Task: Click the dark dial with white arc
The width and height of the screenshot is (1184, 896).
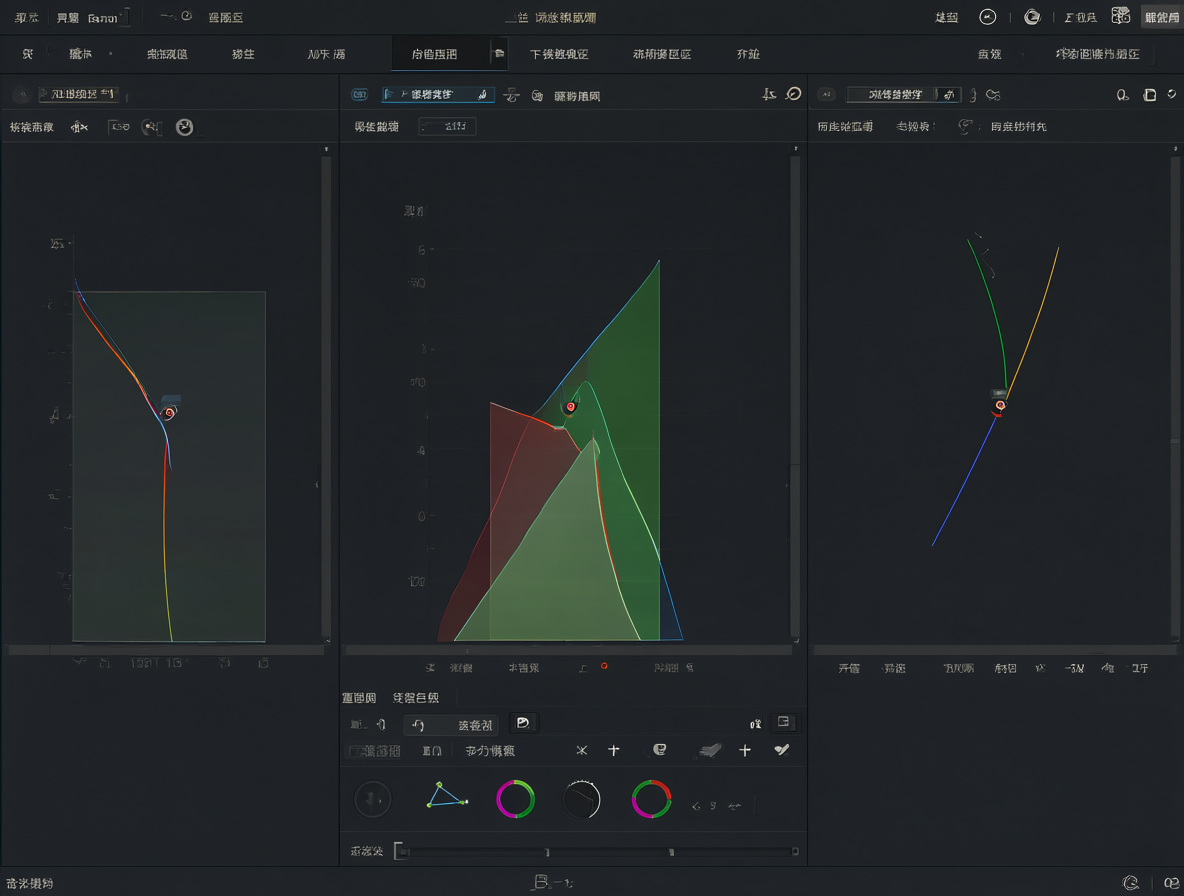Action: pos(581,799)
